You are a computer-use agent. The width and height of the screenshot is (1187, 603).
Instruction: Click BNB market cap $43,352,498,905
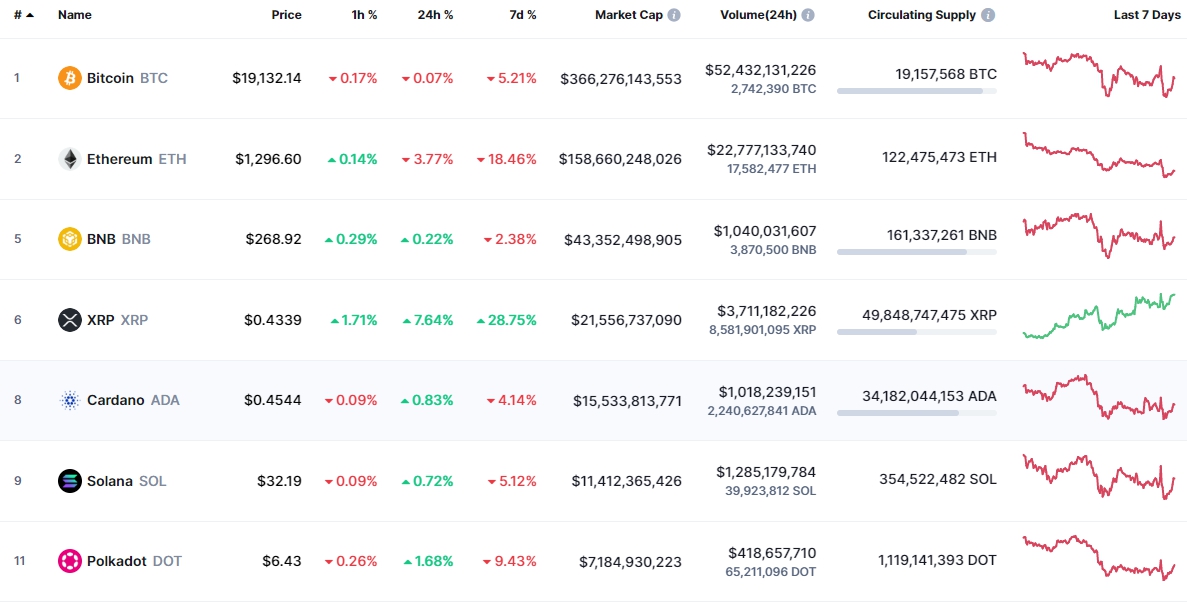623,240
